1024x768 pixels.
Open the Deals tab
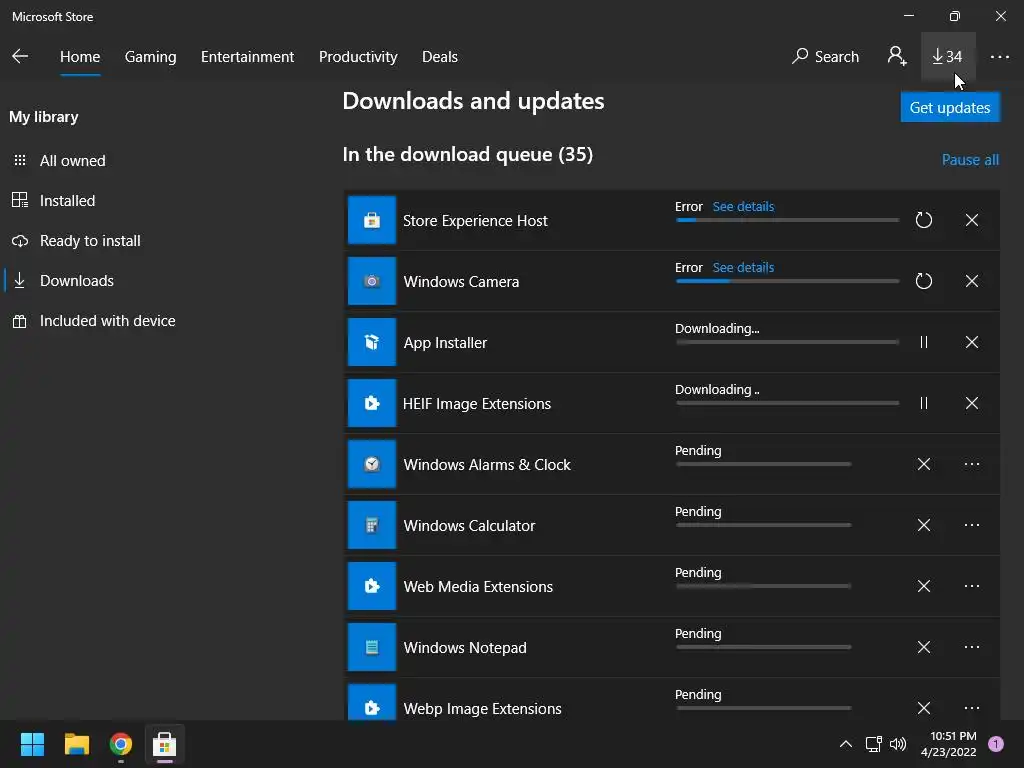[x=440, y=57]
